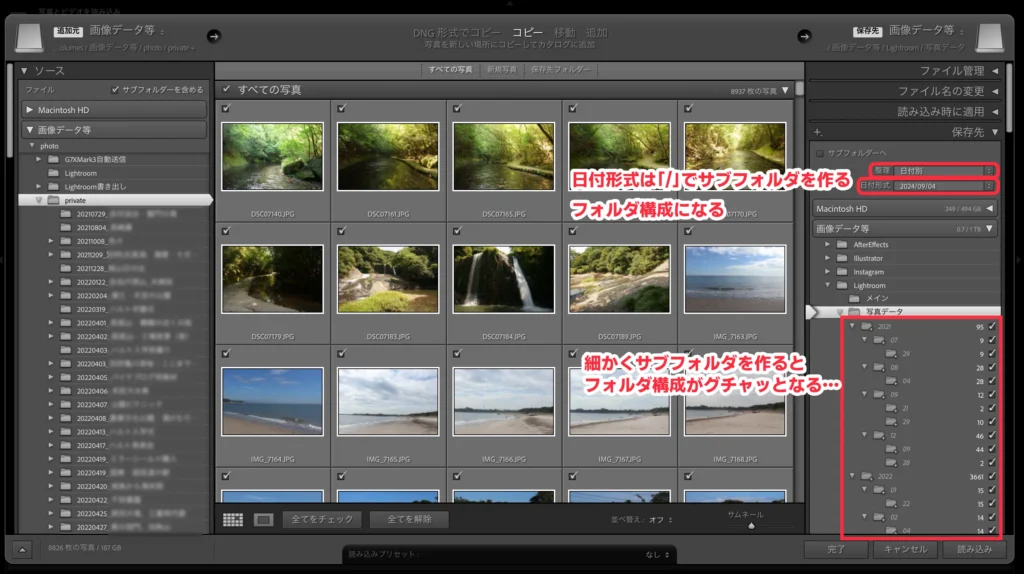The image size is (1024, 574).
Task: Adjust the サムネール thumbnail size slider
Action: click(x=751, y=525)
